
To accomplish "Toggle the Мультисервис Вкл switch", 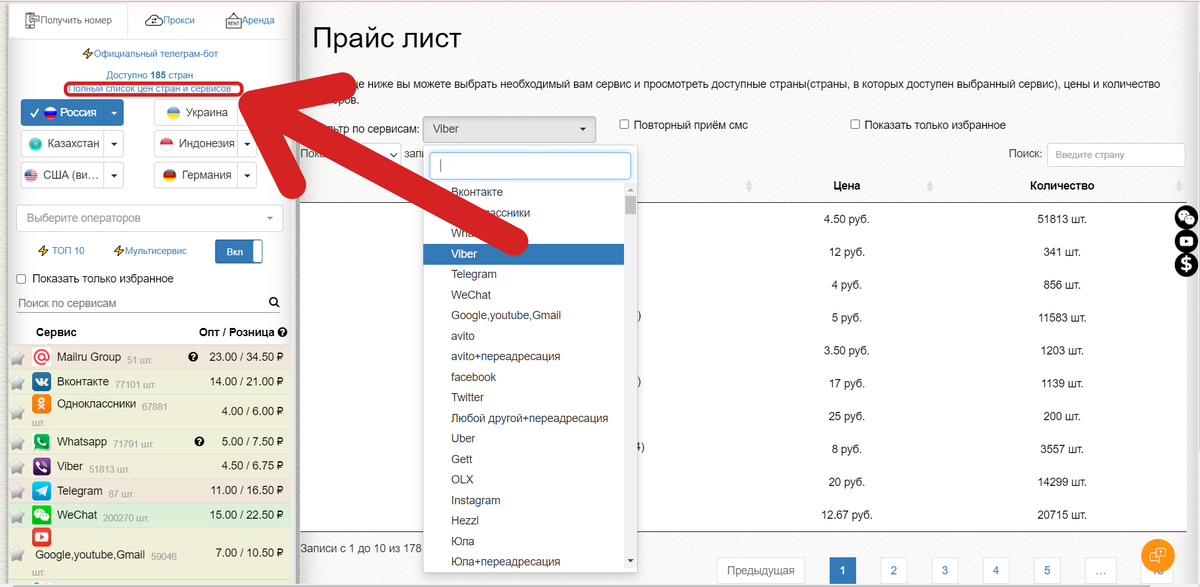I will (239, 251).
